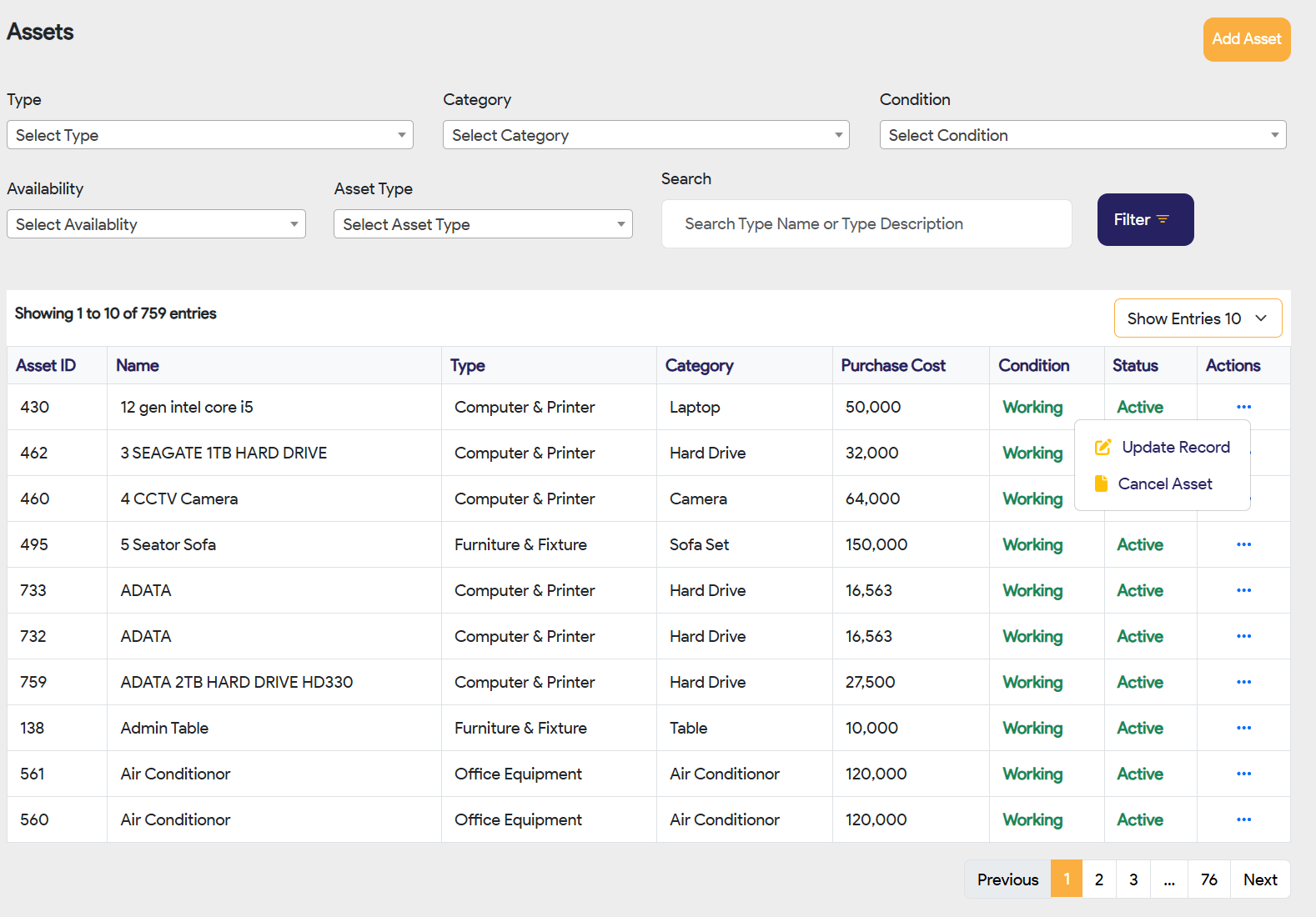Click the actions dots for Admin Table

tap(1243, 728)
